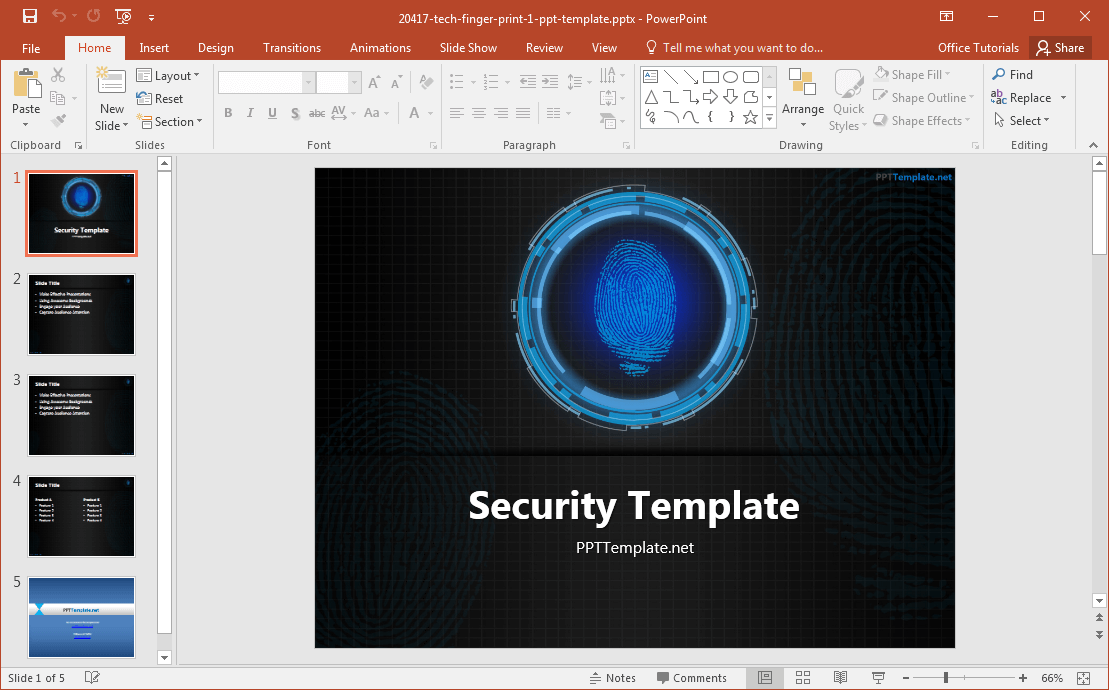This screenshot has width=1109, height=690.
Task: Apply italic formatting
Action: 250,113
